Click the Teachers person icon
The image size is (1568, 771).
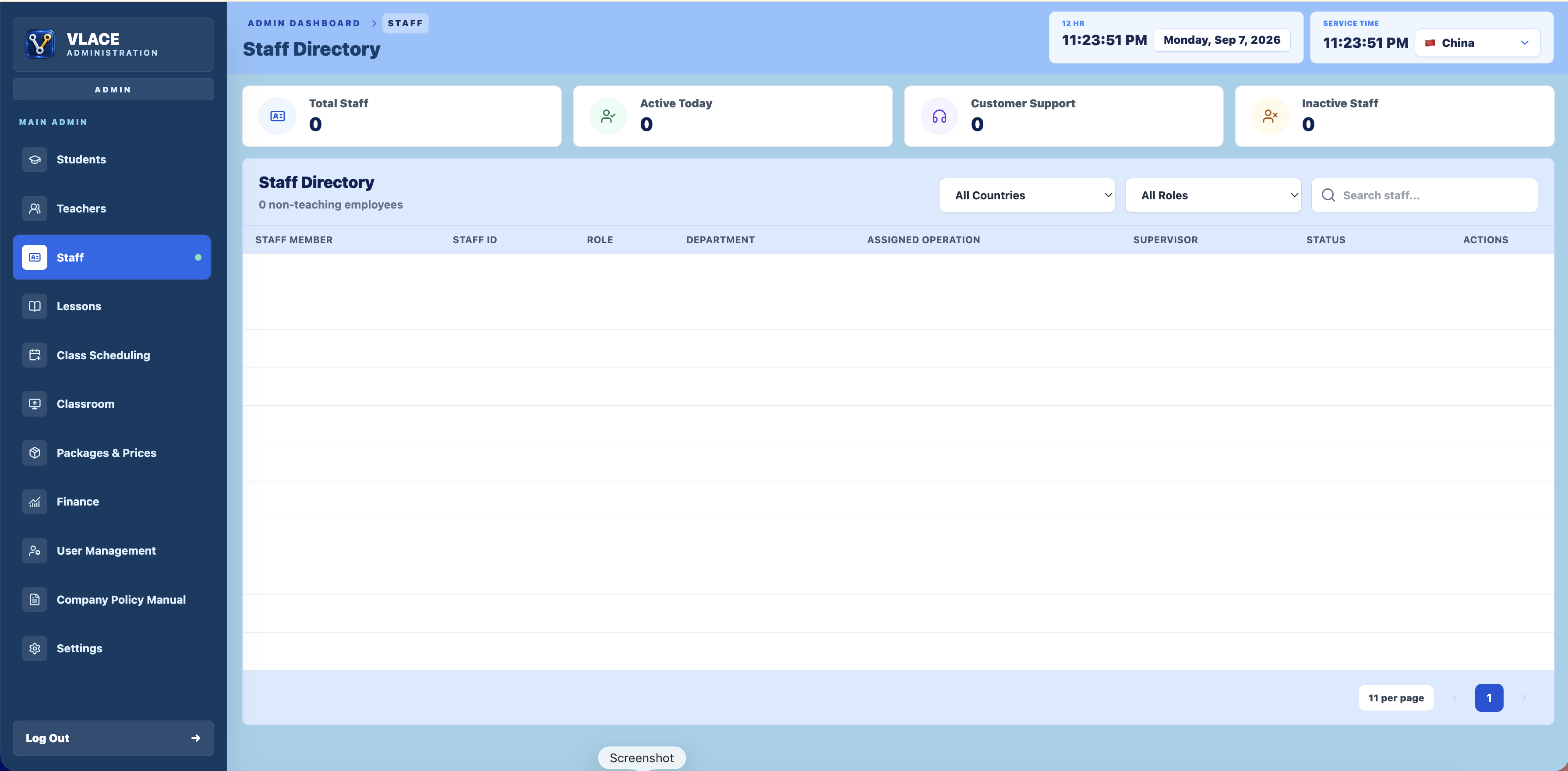click(x=35, y=208)
